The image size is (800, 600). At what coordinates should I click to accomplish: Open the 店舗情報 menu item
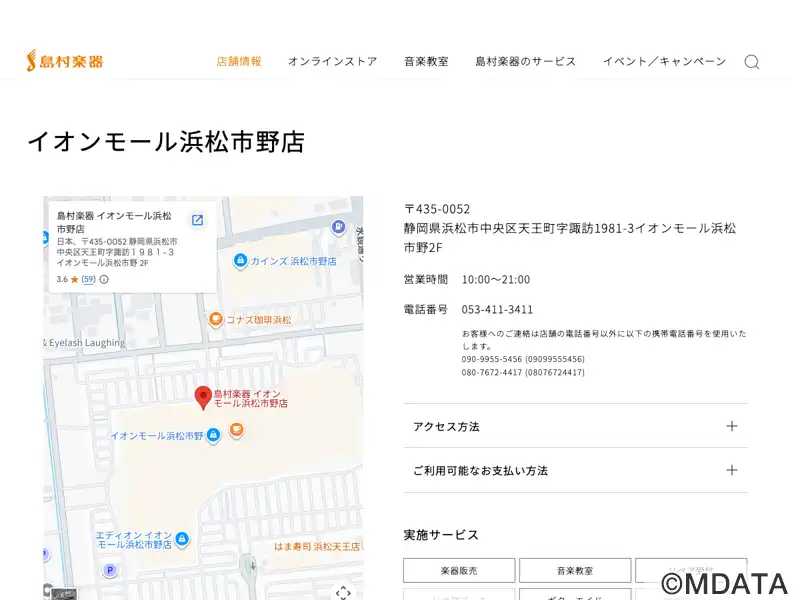click(239, 61)
